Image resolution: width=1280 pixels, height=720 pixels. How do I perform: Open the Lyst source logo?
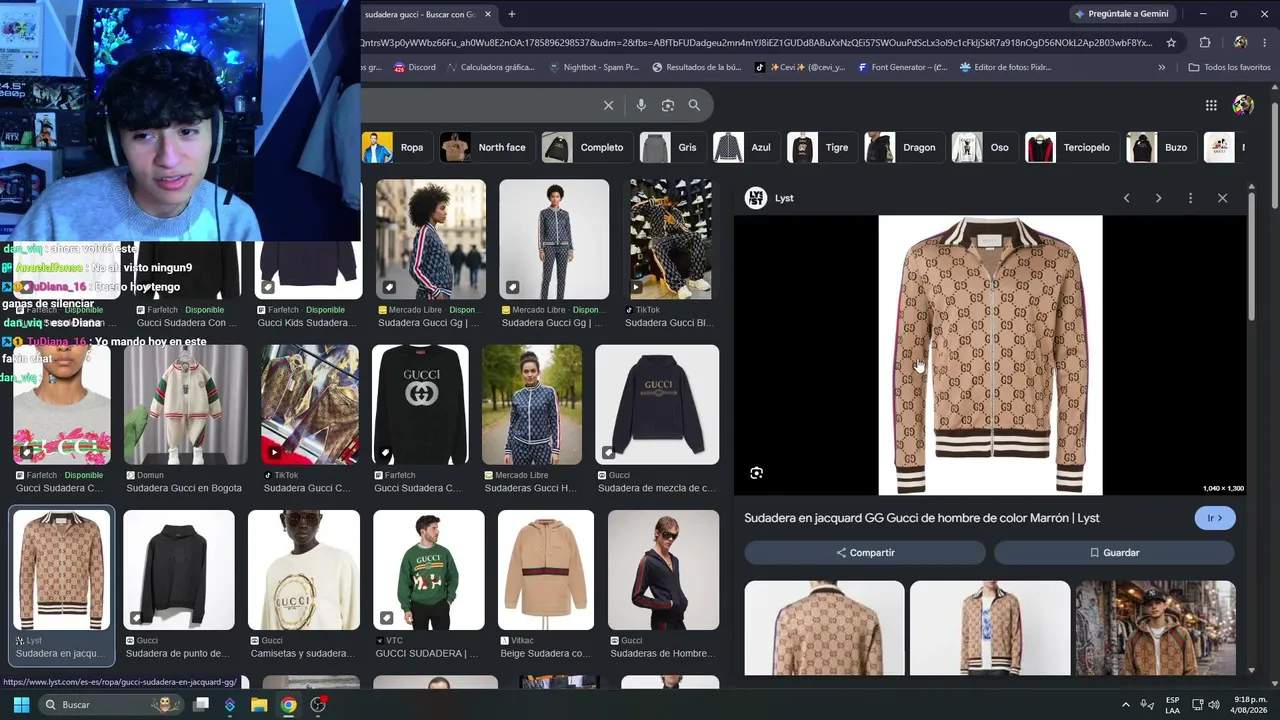(755, 198)
